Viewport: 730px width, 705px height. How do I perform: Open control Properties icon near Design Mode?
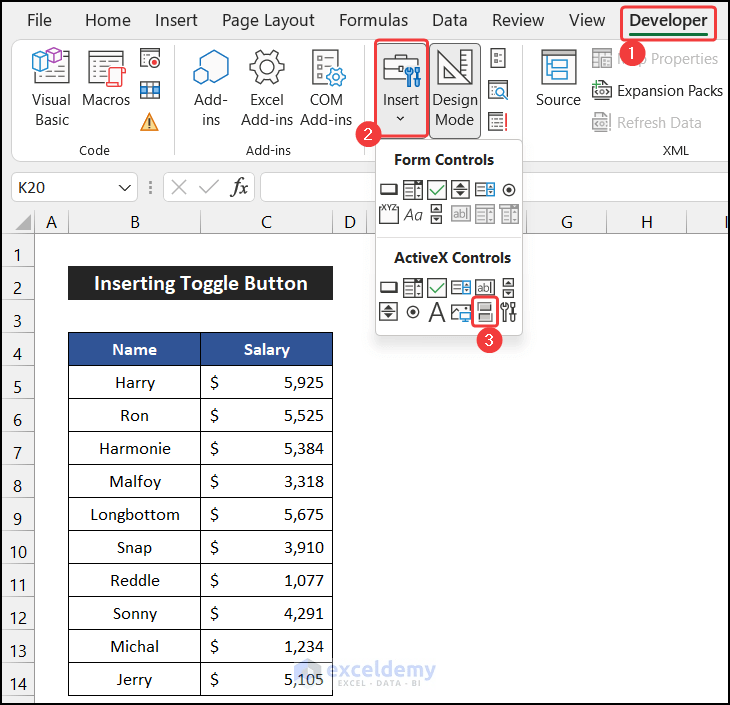498,58
